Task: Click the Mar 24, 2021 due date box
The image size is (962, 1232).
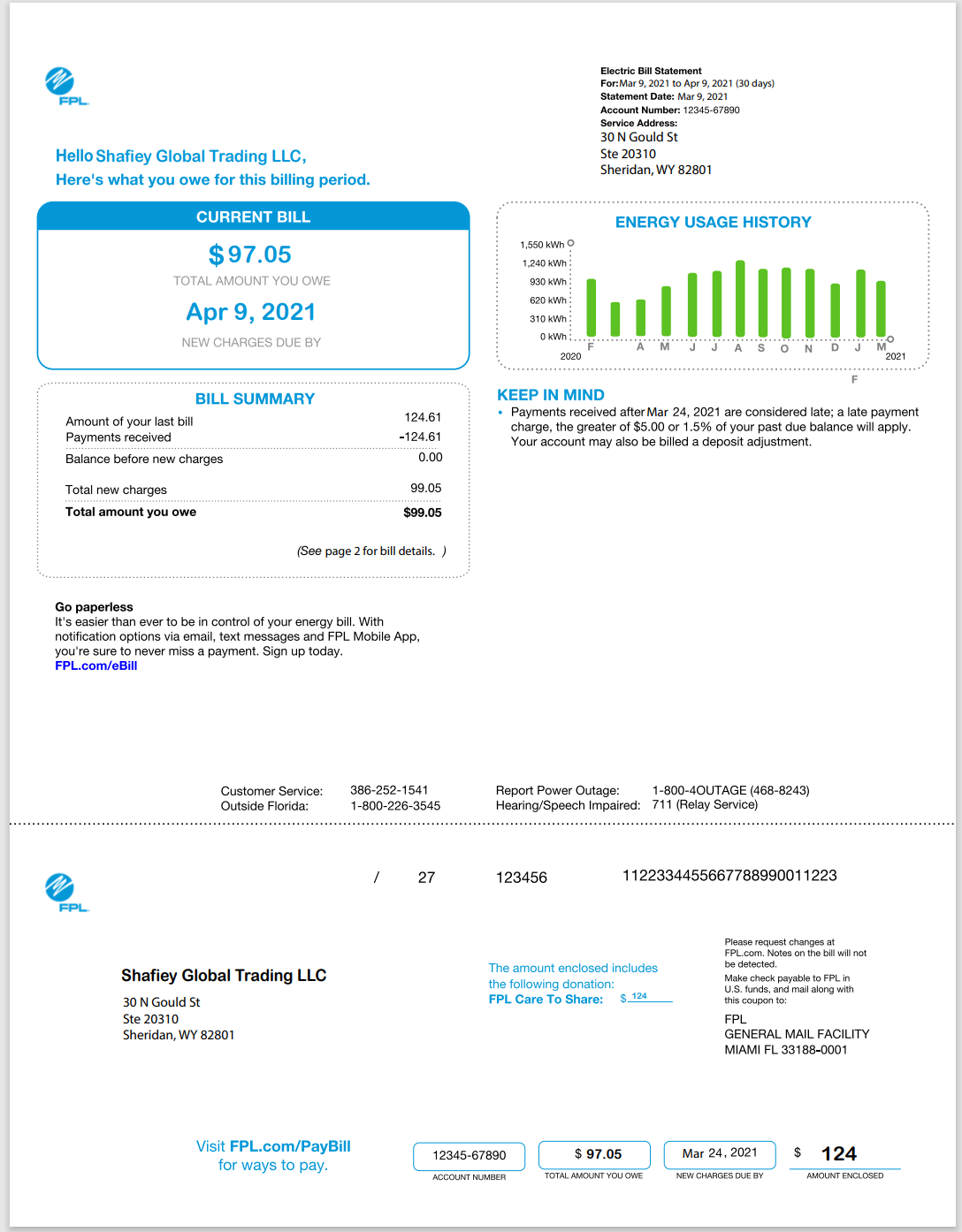Action: pos(720,1153)
